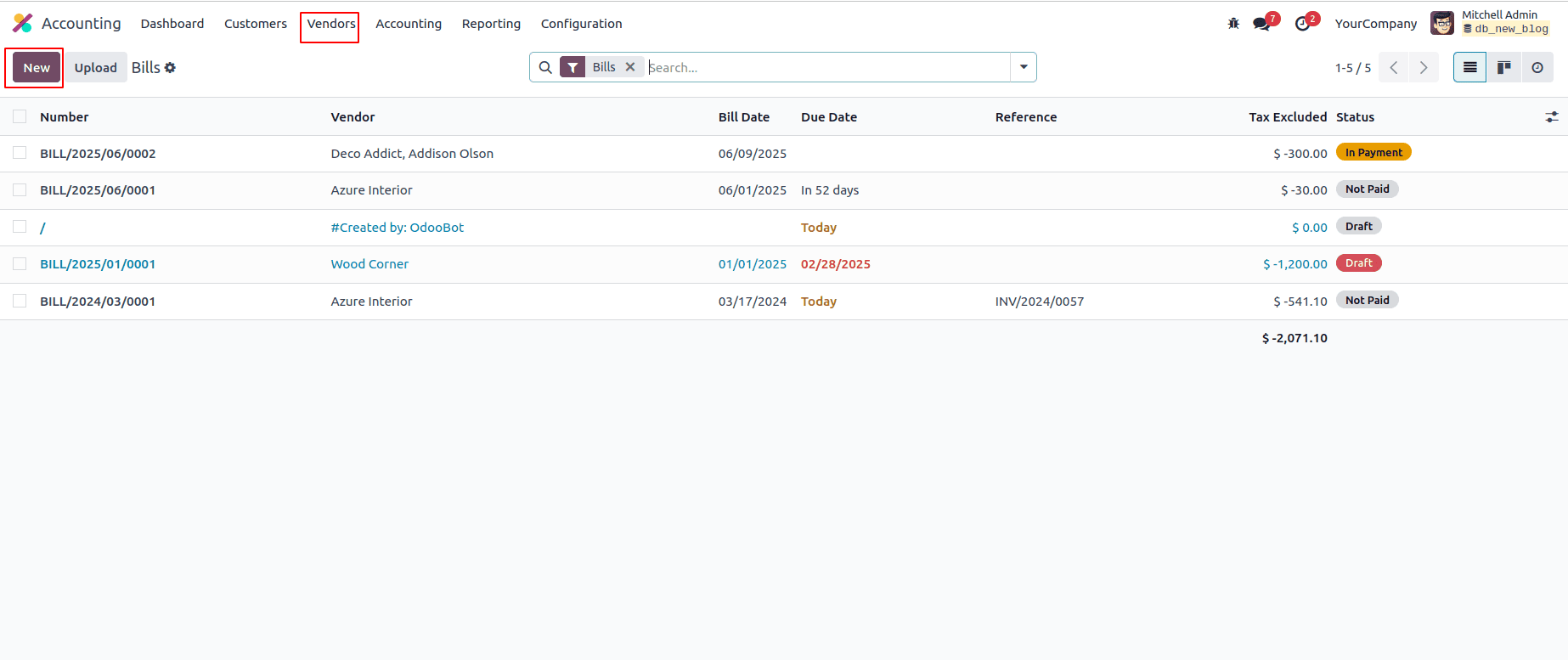The image size is (1568, 660).
Task: Switch to activity view
Action: point(1537,67)
